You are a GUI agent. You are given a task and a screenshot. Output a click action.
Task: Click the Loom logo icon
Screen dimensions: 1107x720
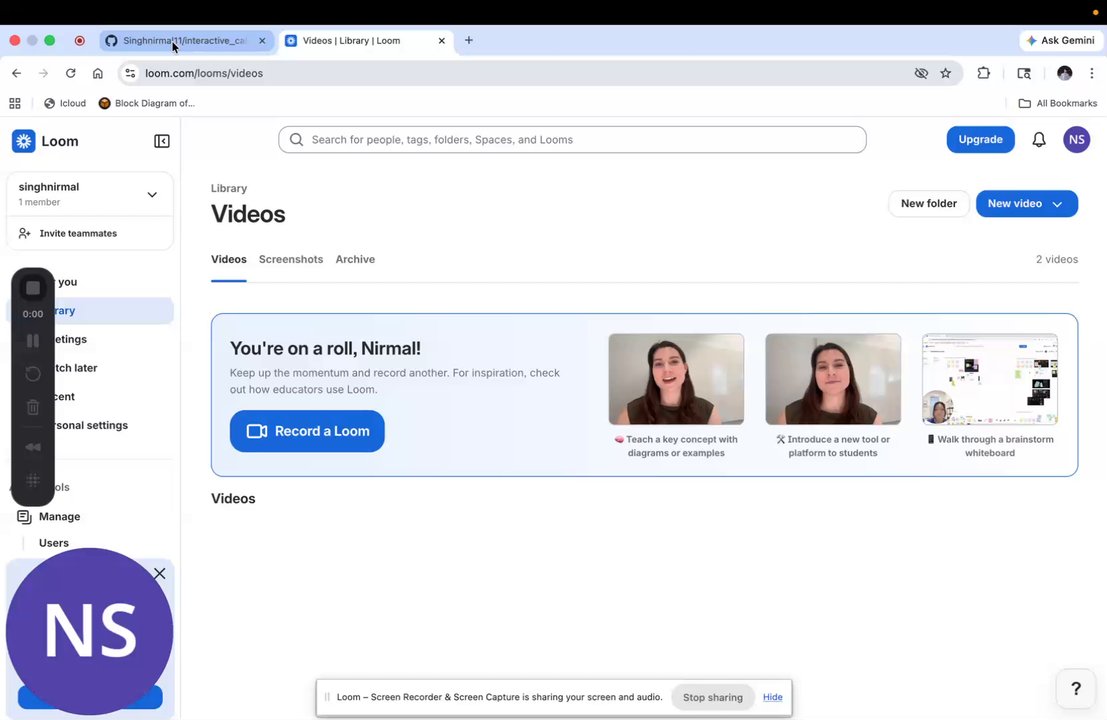tap(23, 141)
